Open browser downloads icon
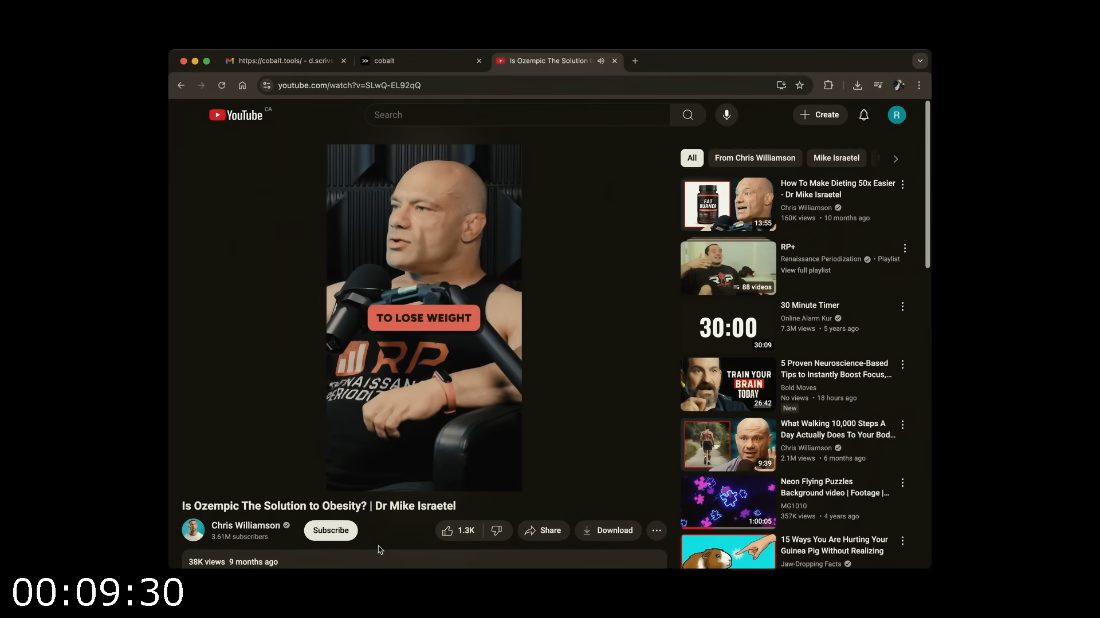Image resolution: width=1100 pixels, height=618 pixels. (857, 85)
